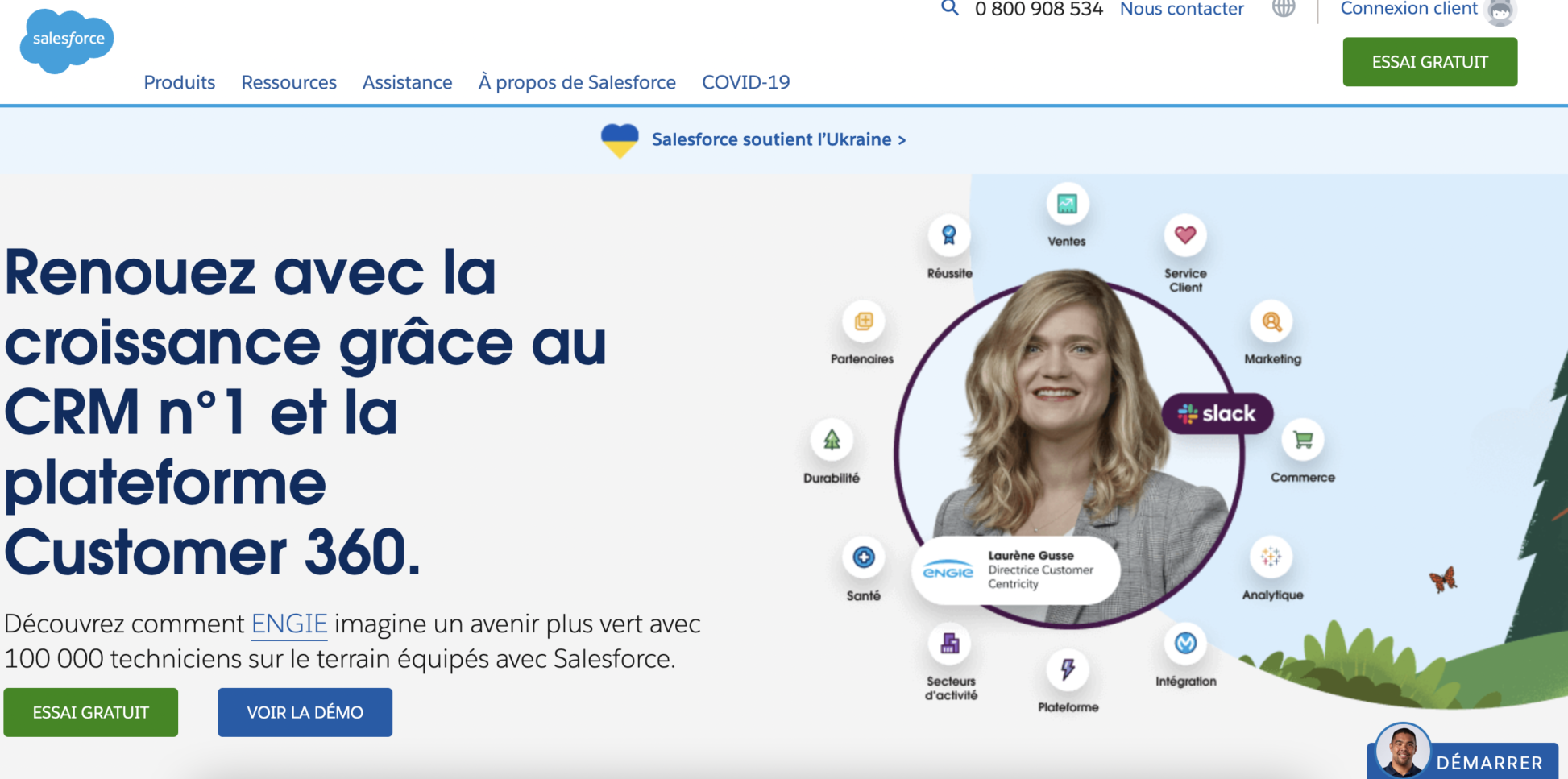Start a chat via the DÉMARRER bubble
This screenshot has width=1568, height=779.
1488,760
